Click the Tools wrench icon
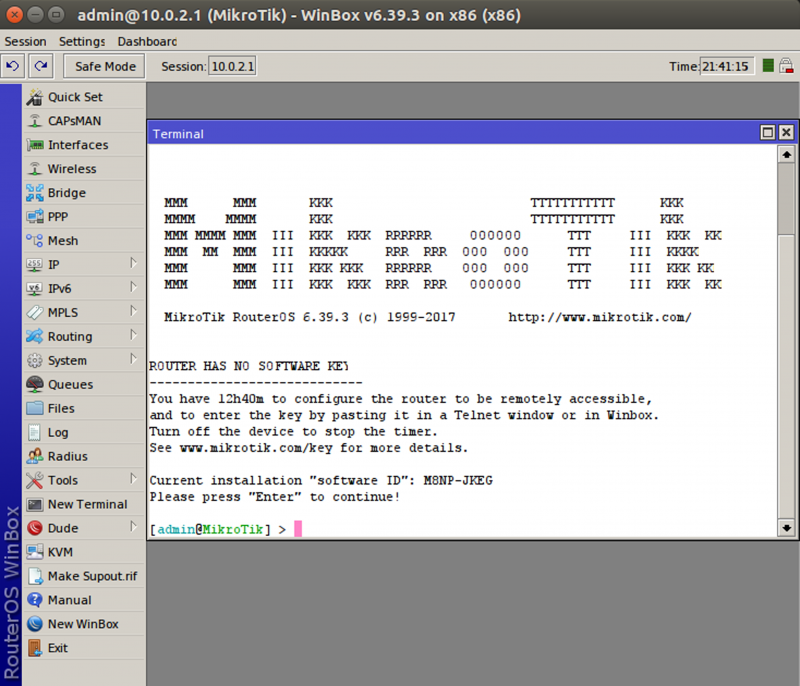This screenshot has height=686, width=800. point(35,480)
